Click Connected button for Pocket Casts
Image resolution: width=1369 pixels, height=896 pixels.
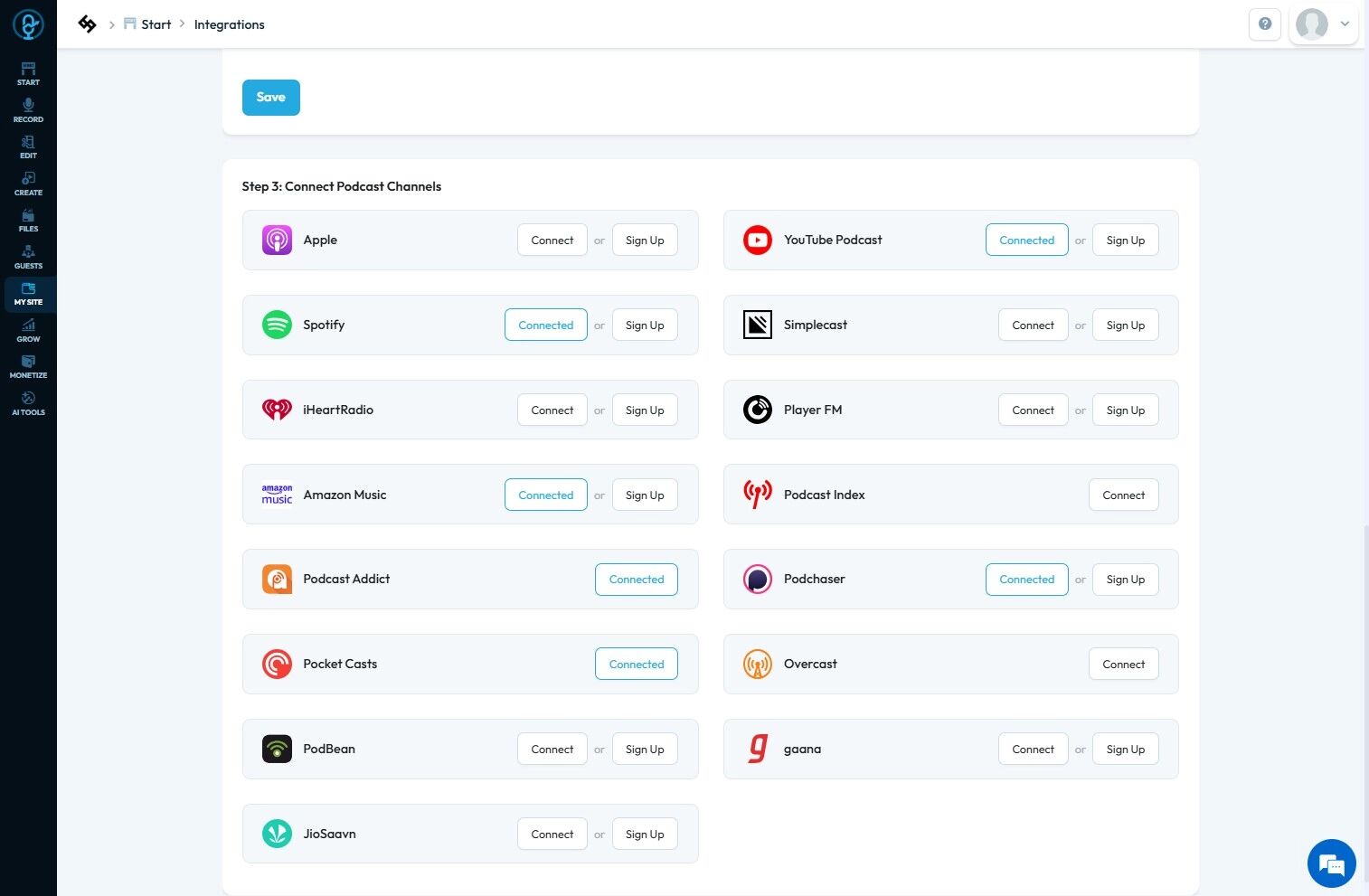pos(637,664)
